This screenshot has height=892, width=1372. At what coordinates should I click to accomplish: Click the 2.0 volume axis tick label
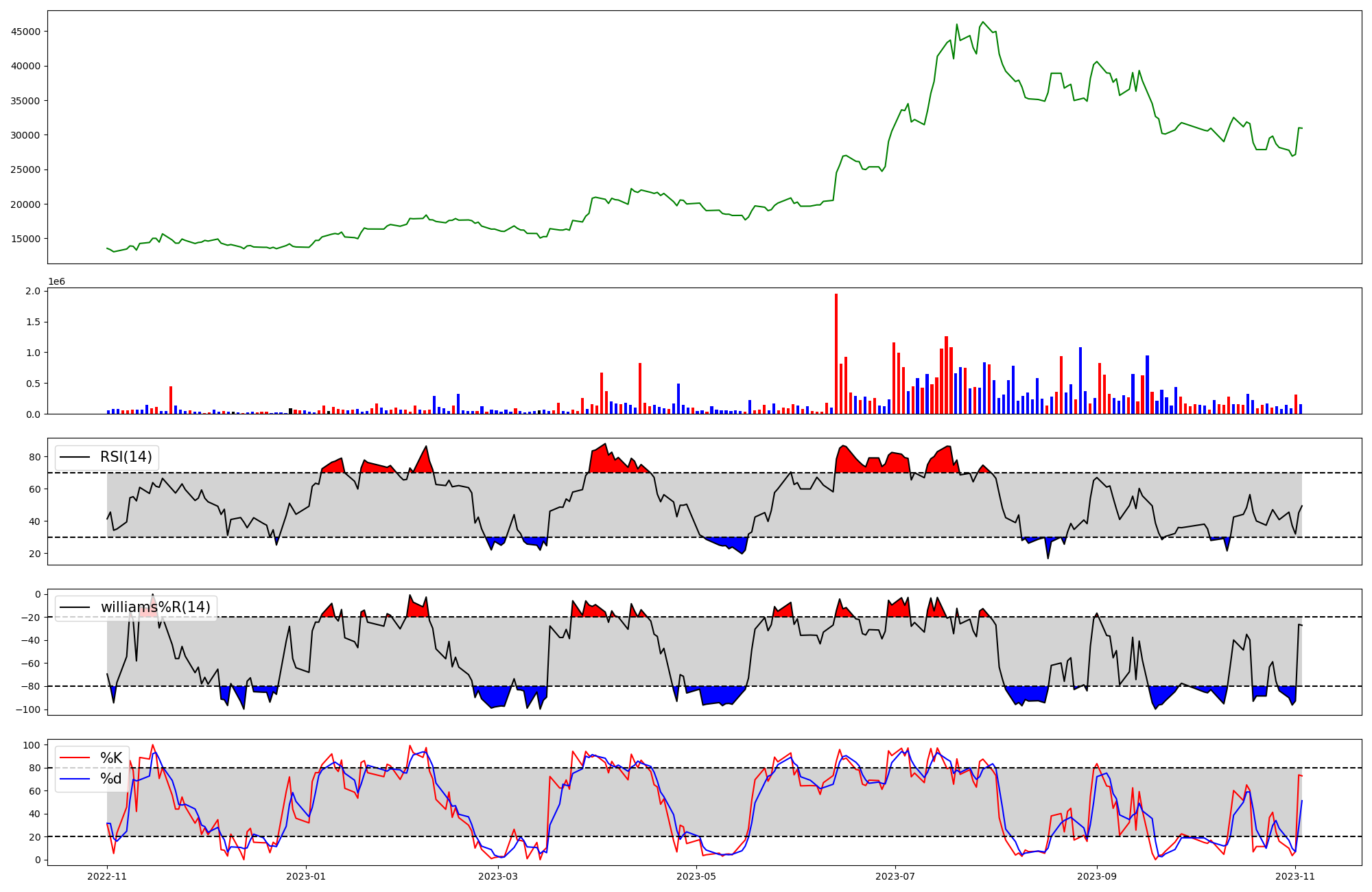point(33,291)
